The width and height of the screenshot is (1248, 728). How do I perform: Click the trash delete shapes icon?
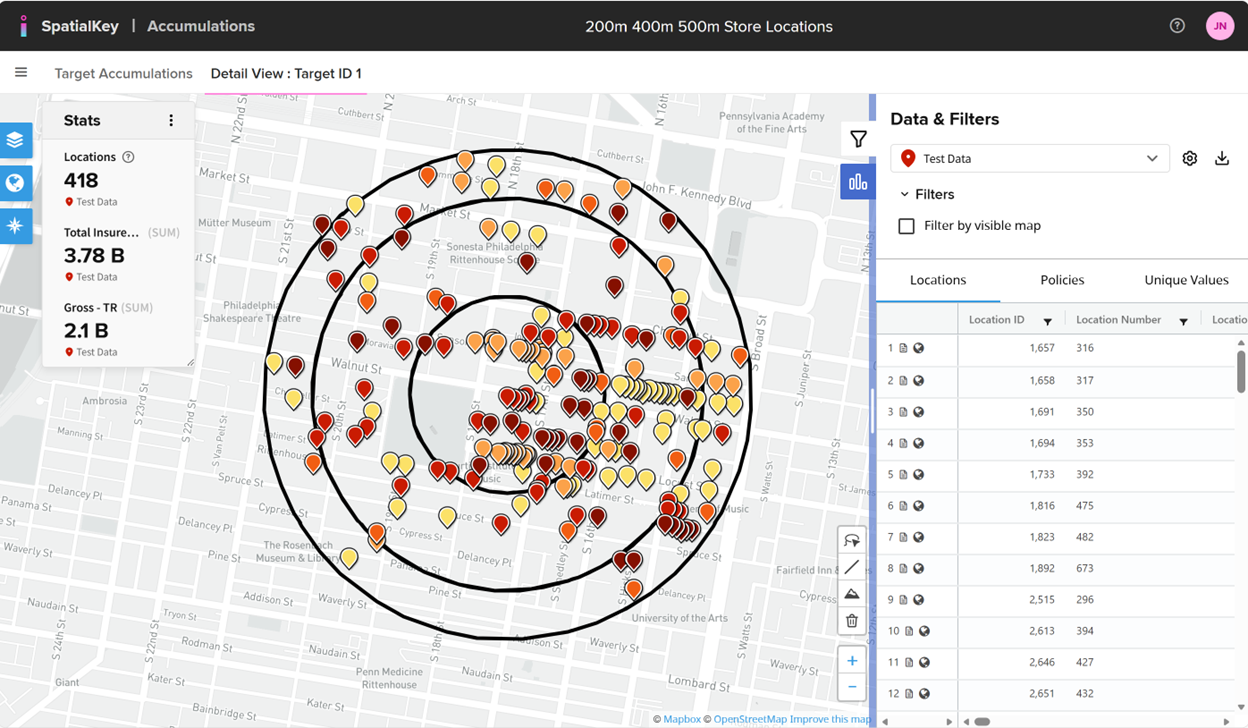[x=852, y=621]
